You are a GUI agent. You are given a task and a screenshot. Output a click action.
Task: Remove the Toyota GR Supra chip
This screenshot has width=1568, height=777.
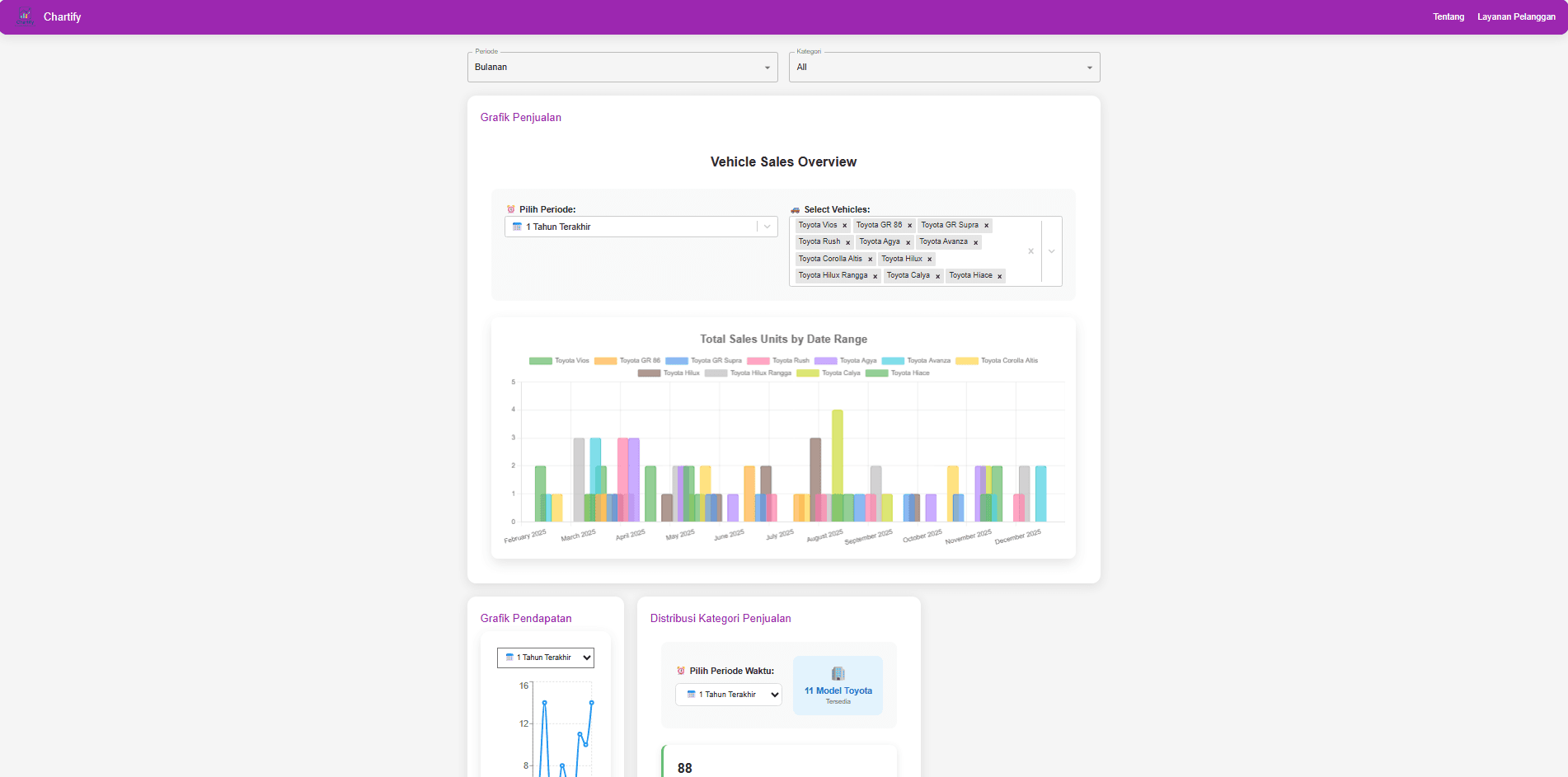pyautogui.click(x=986, y=226)
